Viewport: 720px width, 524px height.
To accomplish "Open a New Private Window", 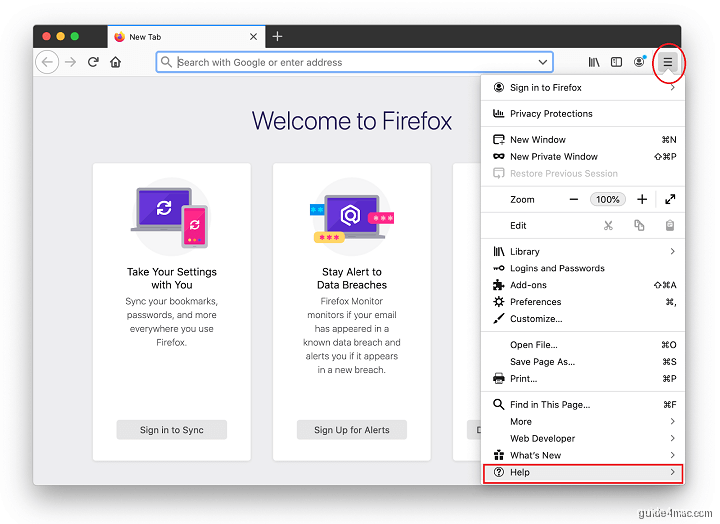I will 583,157.
